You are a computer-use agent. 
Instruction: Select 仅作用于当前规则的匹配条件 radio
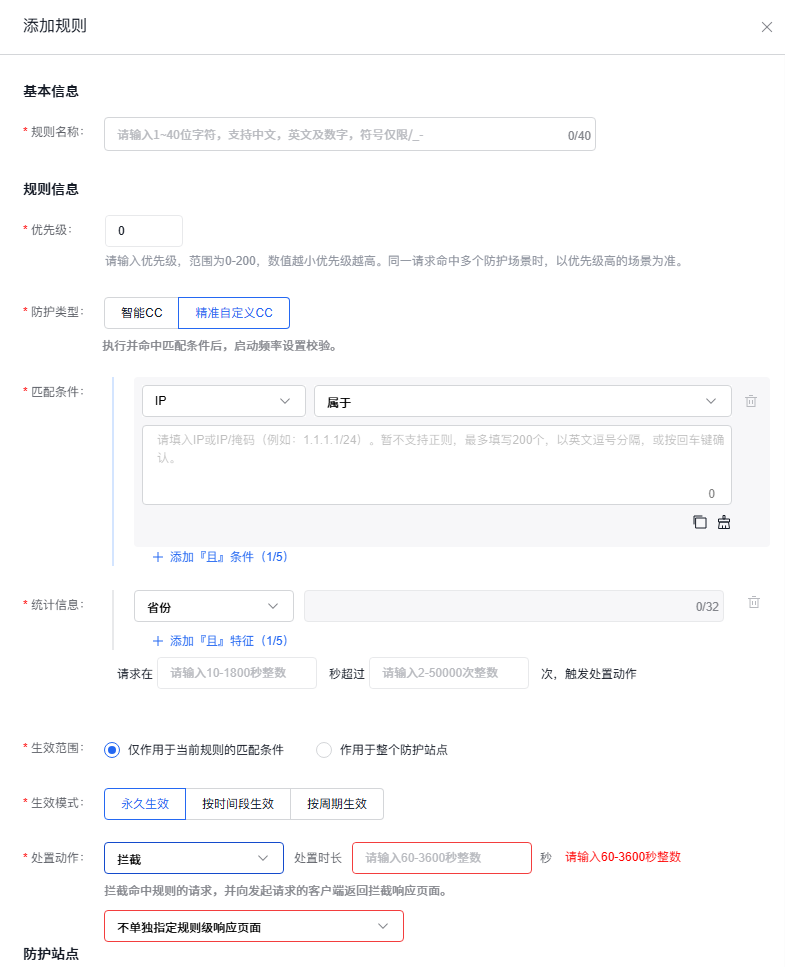coord(112,750)
